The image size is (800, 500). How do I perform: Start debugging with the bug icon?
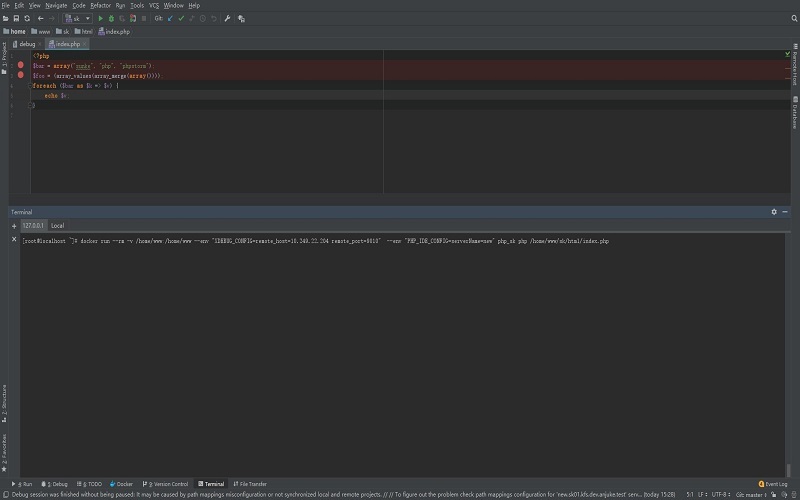(x=111, y=18)
